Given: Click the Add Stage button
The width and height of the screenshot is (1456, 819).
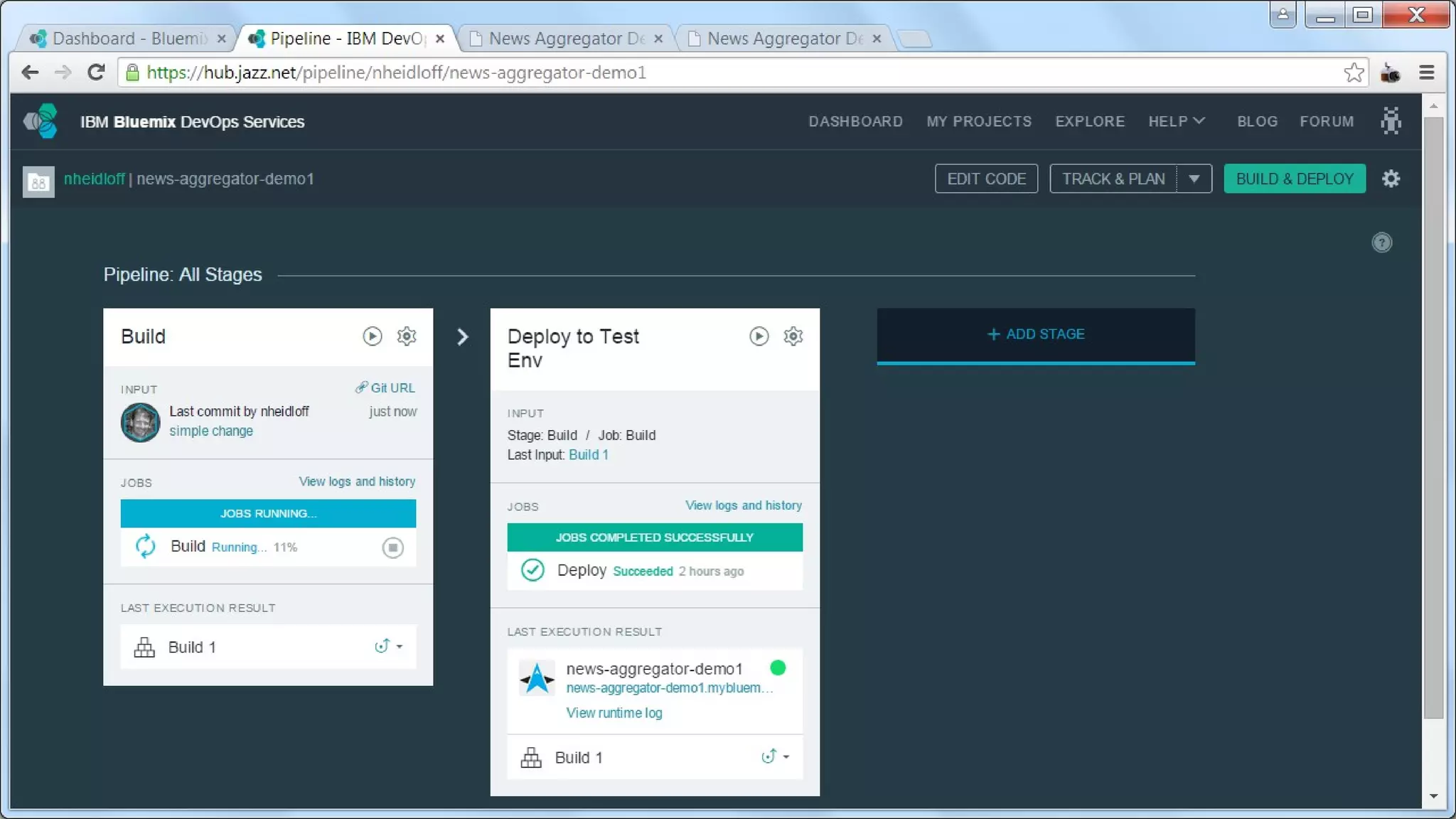Looking at the screenshot, I should 1035,334.
